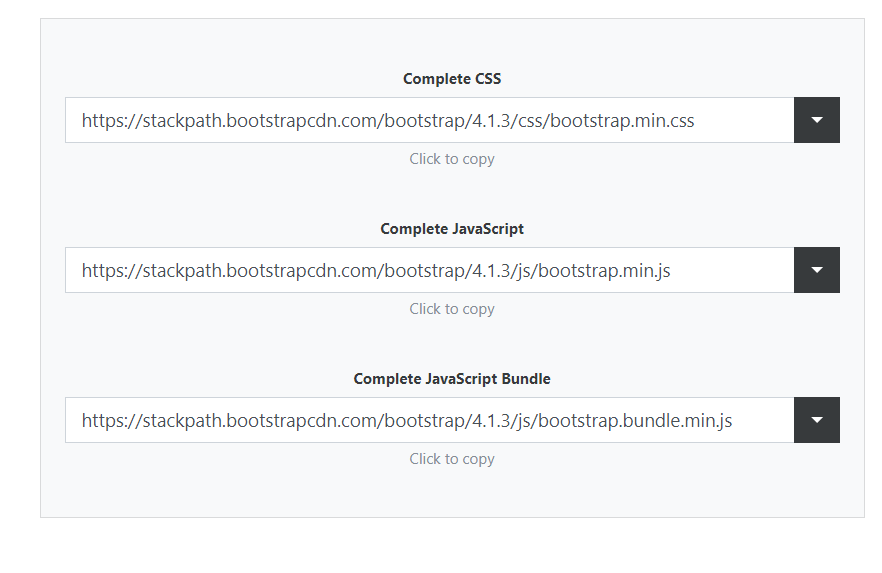The width and height of the screenshot is (882, 573).
Task: Click 'Click to copy' under bundle field
Action: click(452, 459)
